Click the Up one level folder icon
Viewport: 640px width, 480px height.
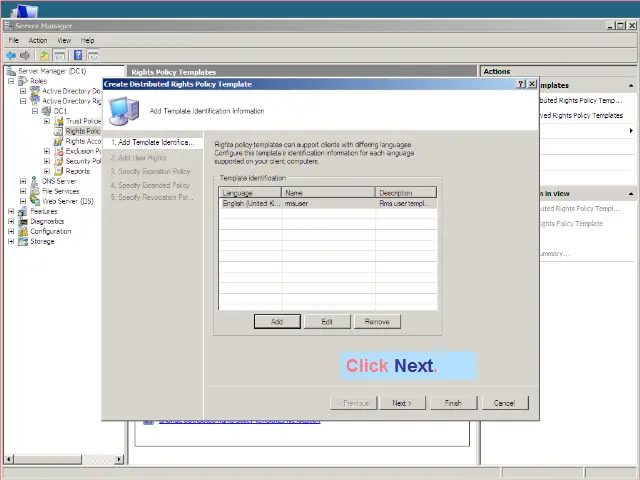pos(44,55)
